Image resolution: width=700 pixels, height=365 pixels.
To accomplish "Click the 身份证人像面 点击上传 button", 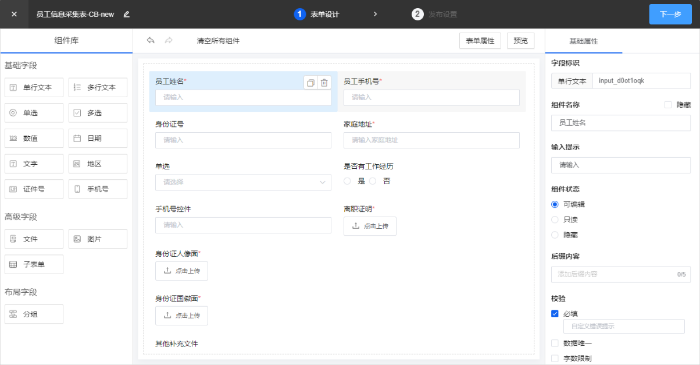I will tap(181, 271).
